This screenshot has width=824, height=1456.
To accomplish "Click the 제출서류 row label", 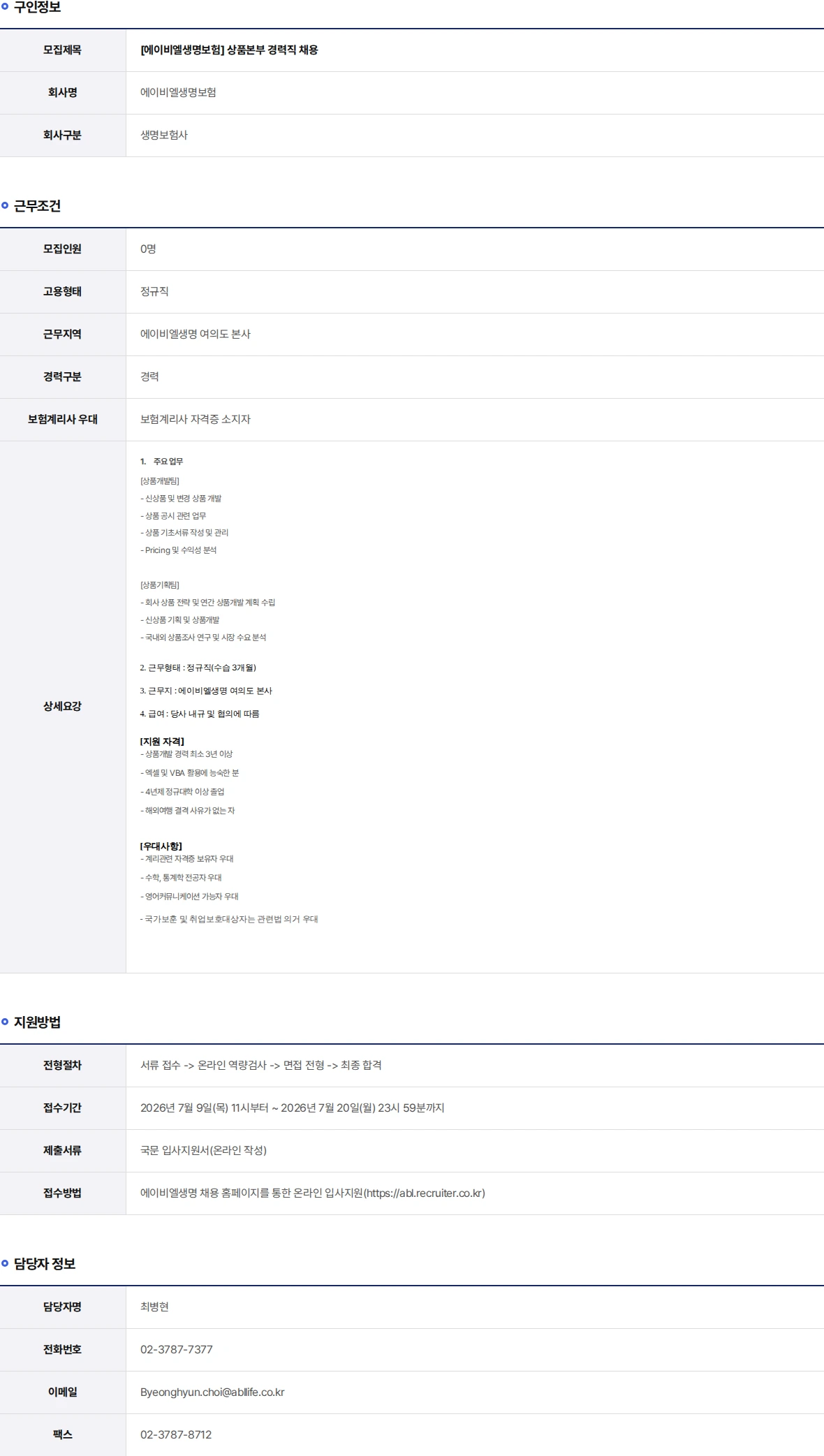I will [63, 1151].
